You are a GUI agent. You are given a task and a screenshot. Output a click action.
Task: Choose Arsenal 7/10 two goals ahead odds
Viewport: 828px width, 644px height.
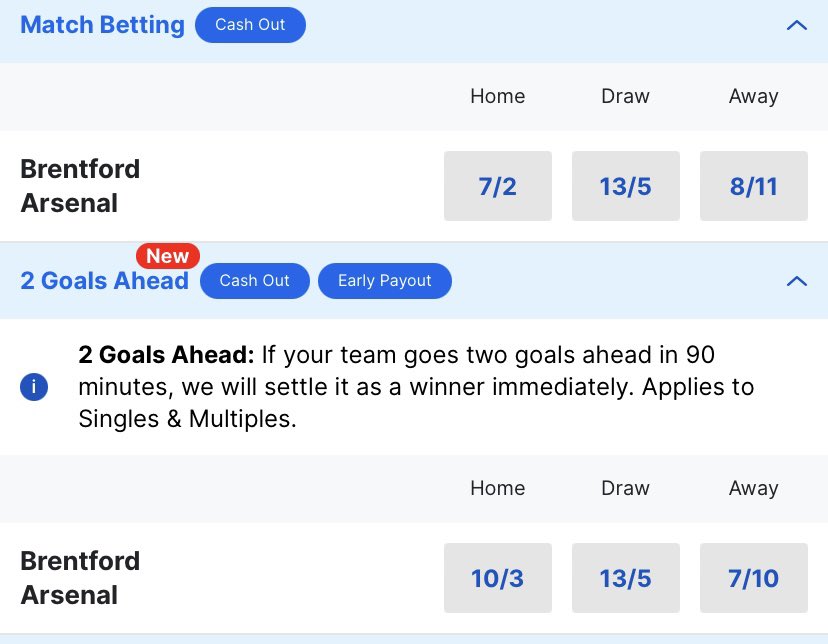tap(754, 578)
